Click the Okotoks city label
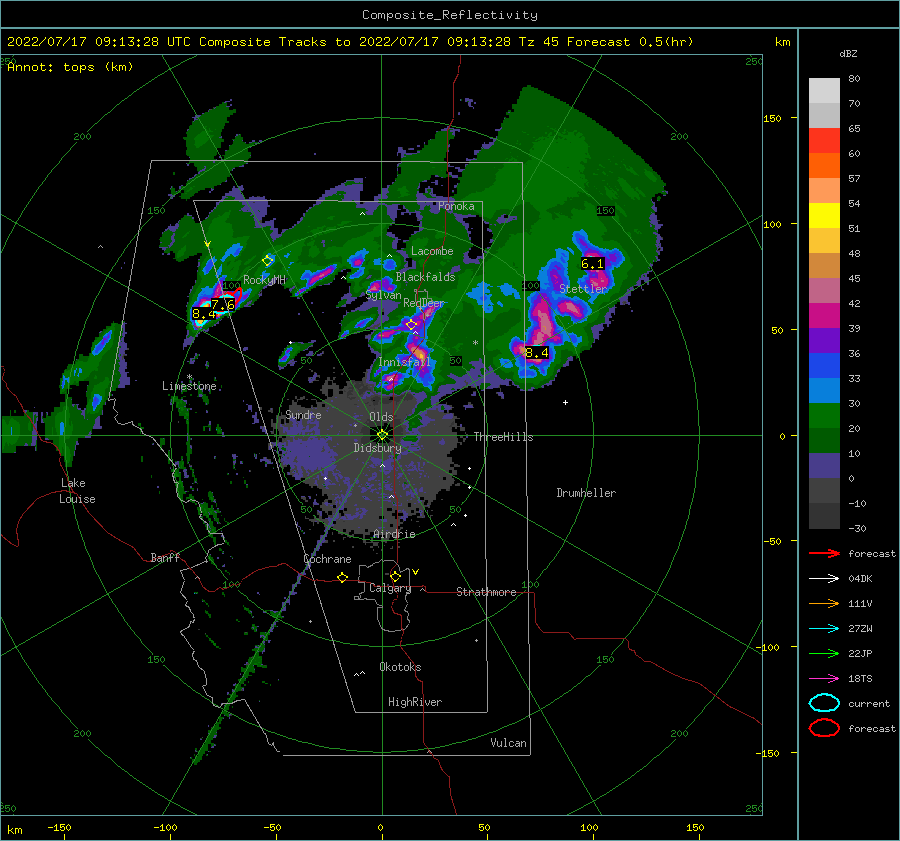The width and height of the screenshot is (900, 841). click(x=400, y=667)
